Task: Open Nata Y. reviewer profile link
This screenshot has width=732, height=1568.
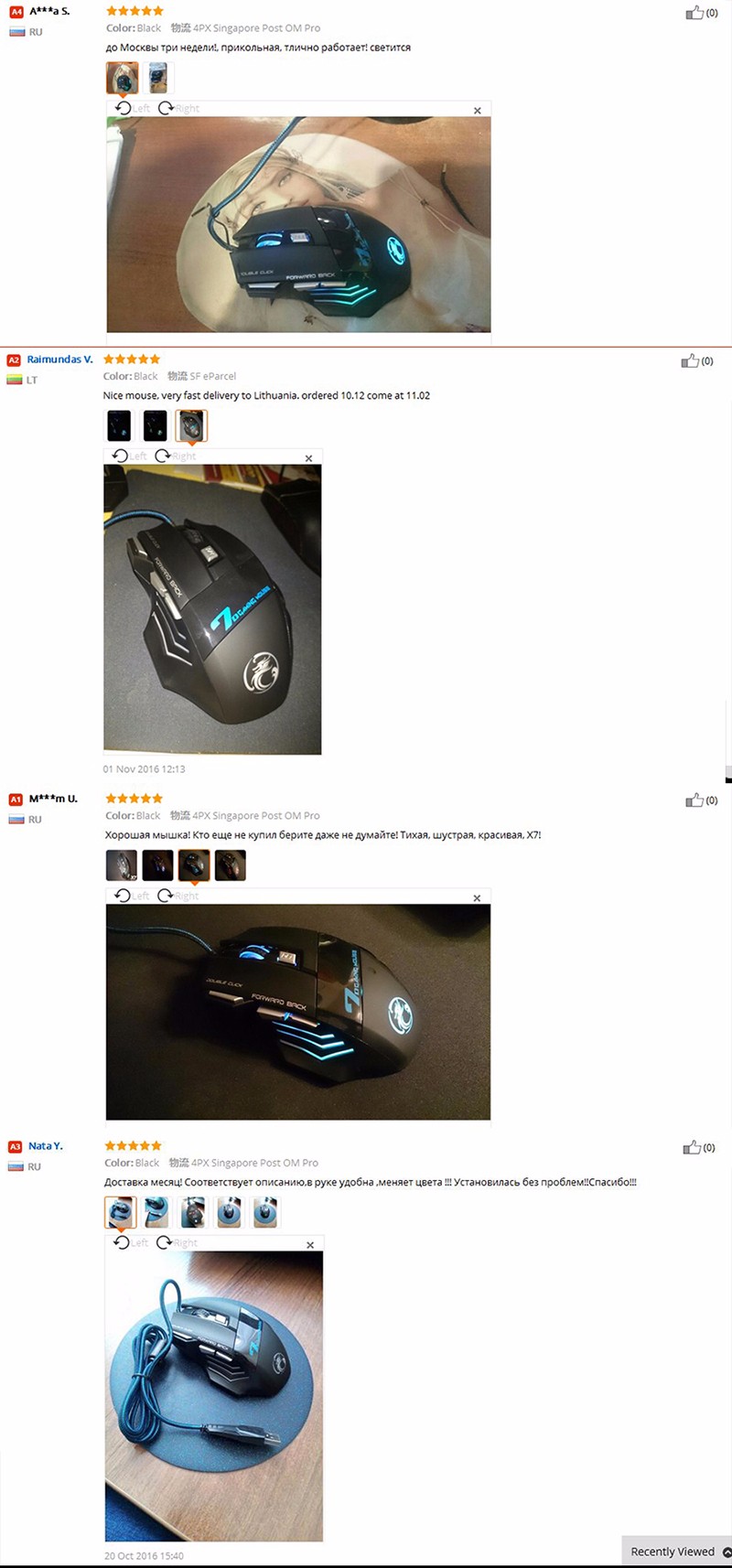Action: pyautogui.click(x=46, y=1145)
